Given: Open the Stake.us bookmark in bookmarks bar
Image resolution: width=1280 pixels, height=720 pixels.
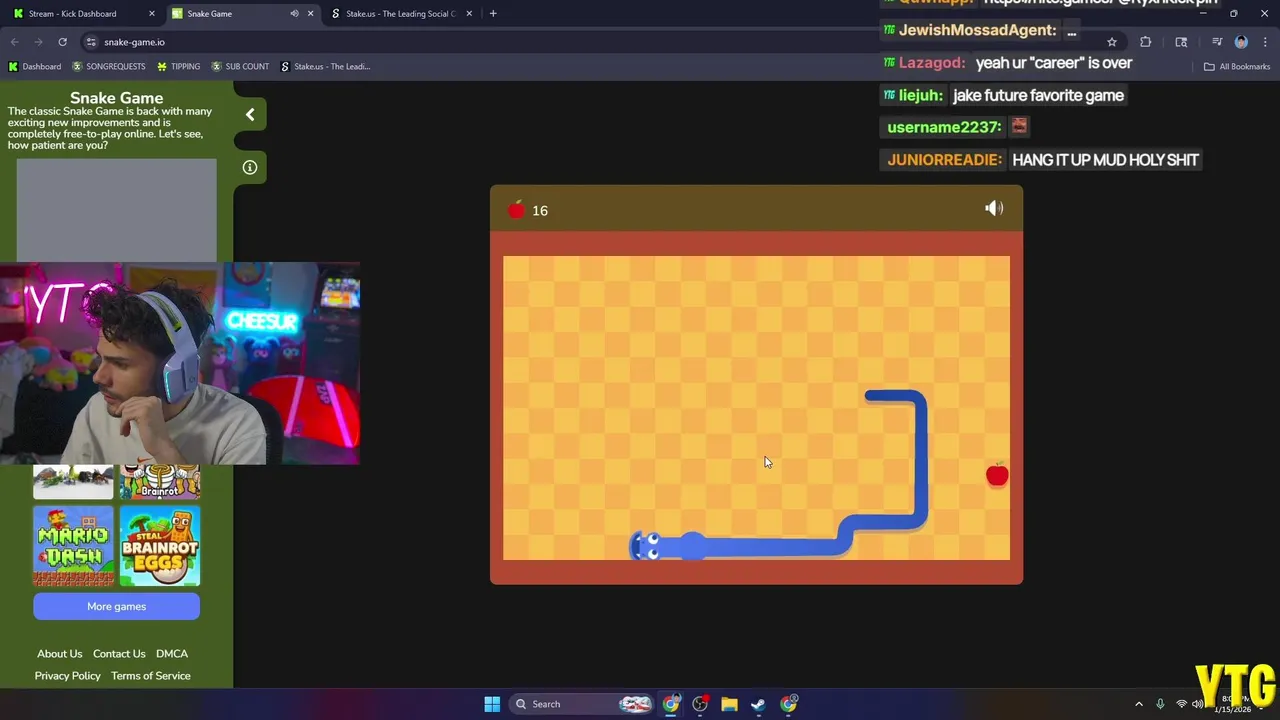Looking at the screenshot, I should click(326, 67).
